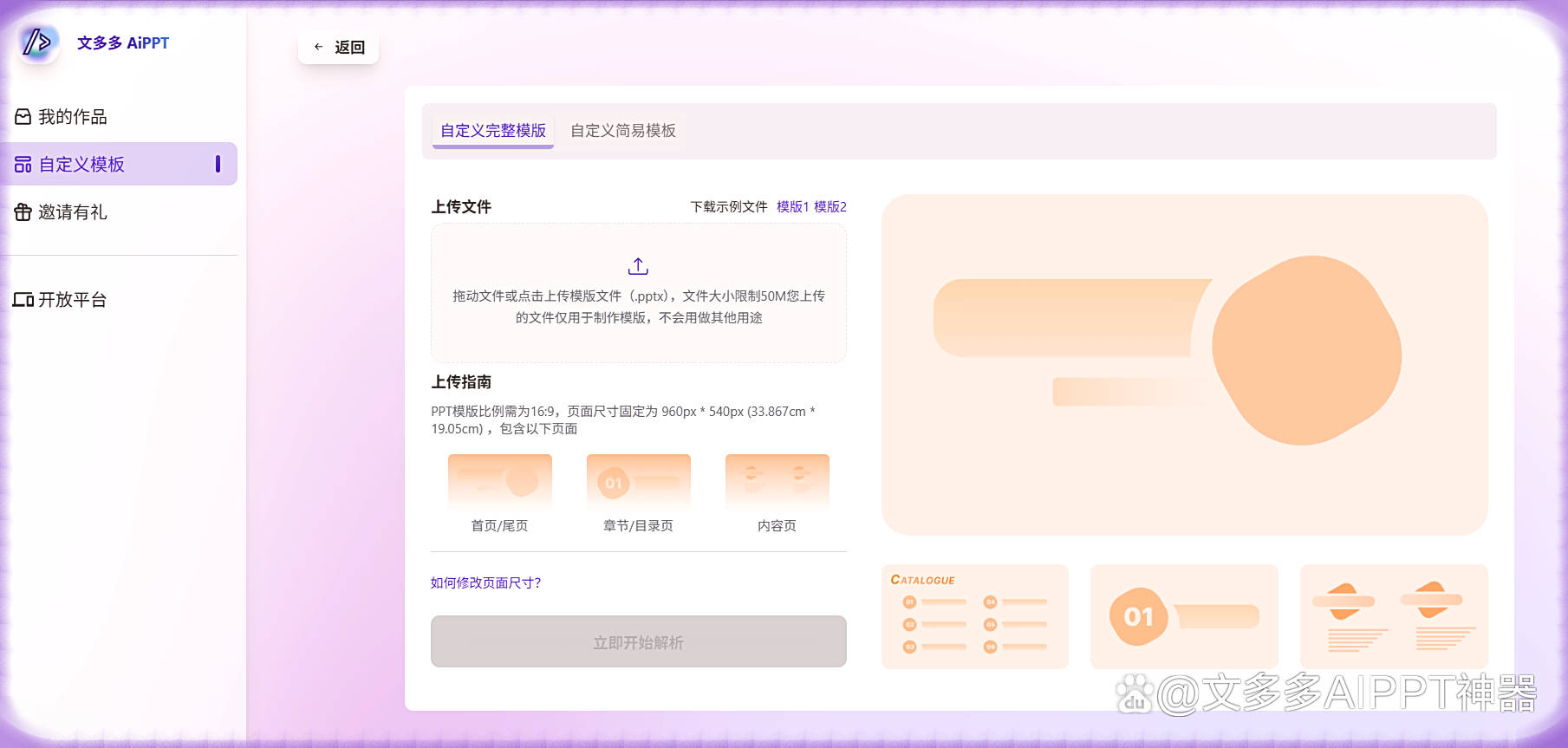Click the 我的作品 inbox icon

point(23,116)
